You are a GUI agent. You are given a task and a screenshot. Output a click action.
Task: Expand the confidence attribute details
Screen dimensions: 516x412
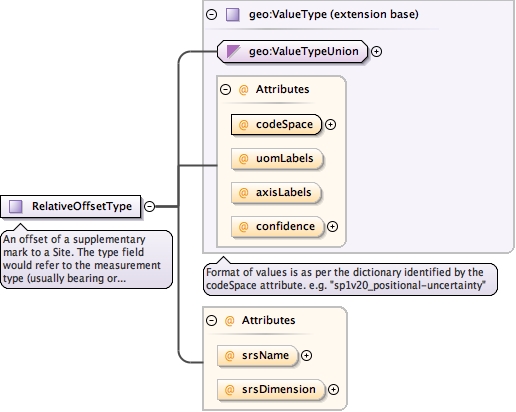coord(332,226)
